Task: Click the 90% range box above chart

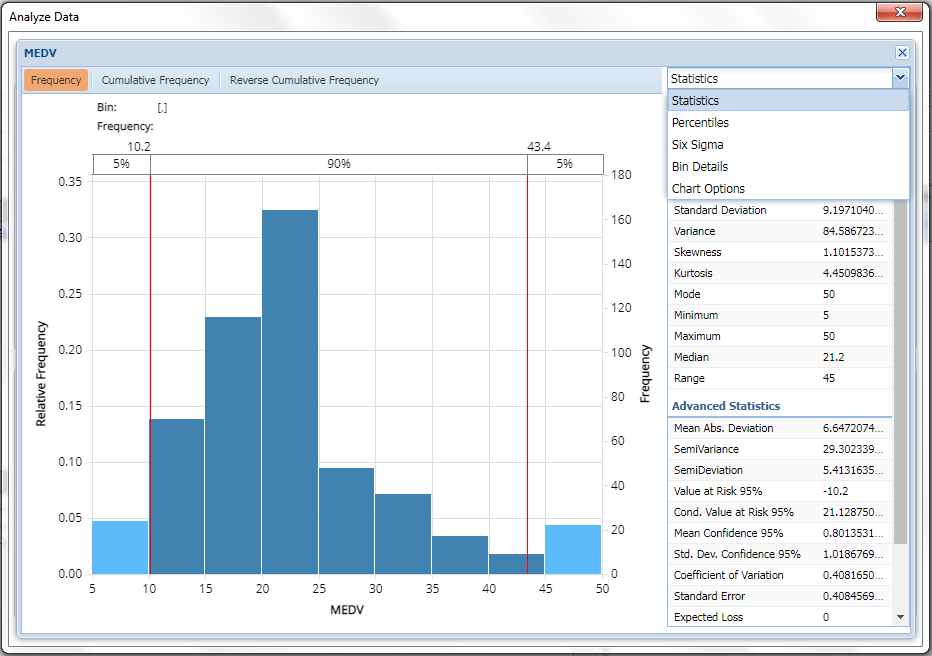Action: (x=339, y=164)
